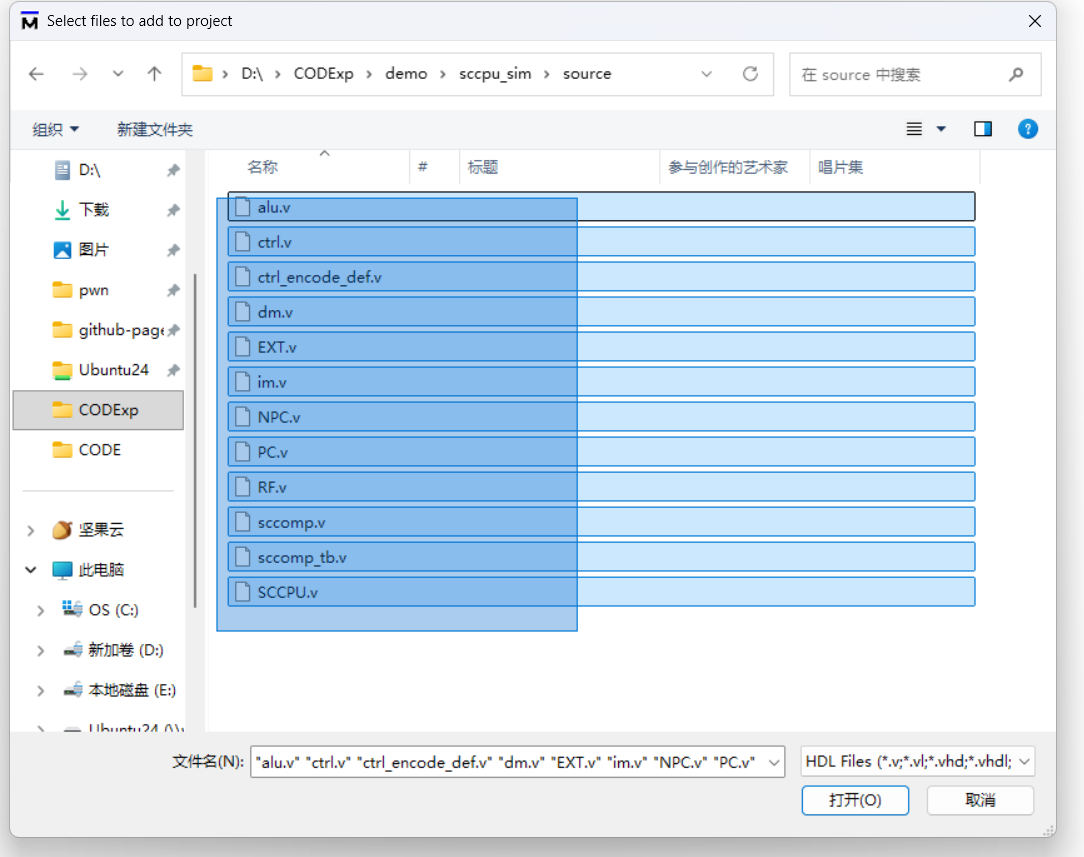
Task: Click the search magnifier icon
Action: (x=1016, y=75)
